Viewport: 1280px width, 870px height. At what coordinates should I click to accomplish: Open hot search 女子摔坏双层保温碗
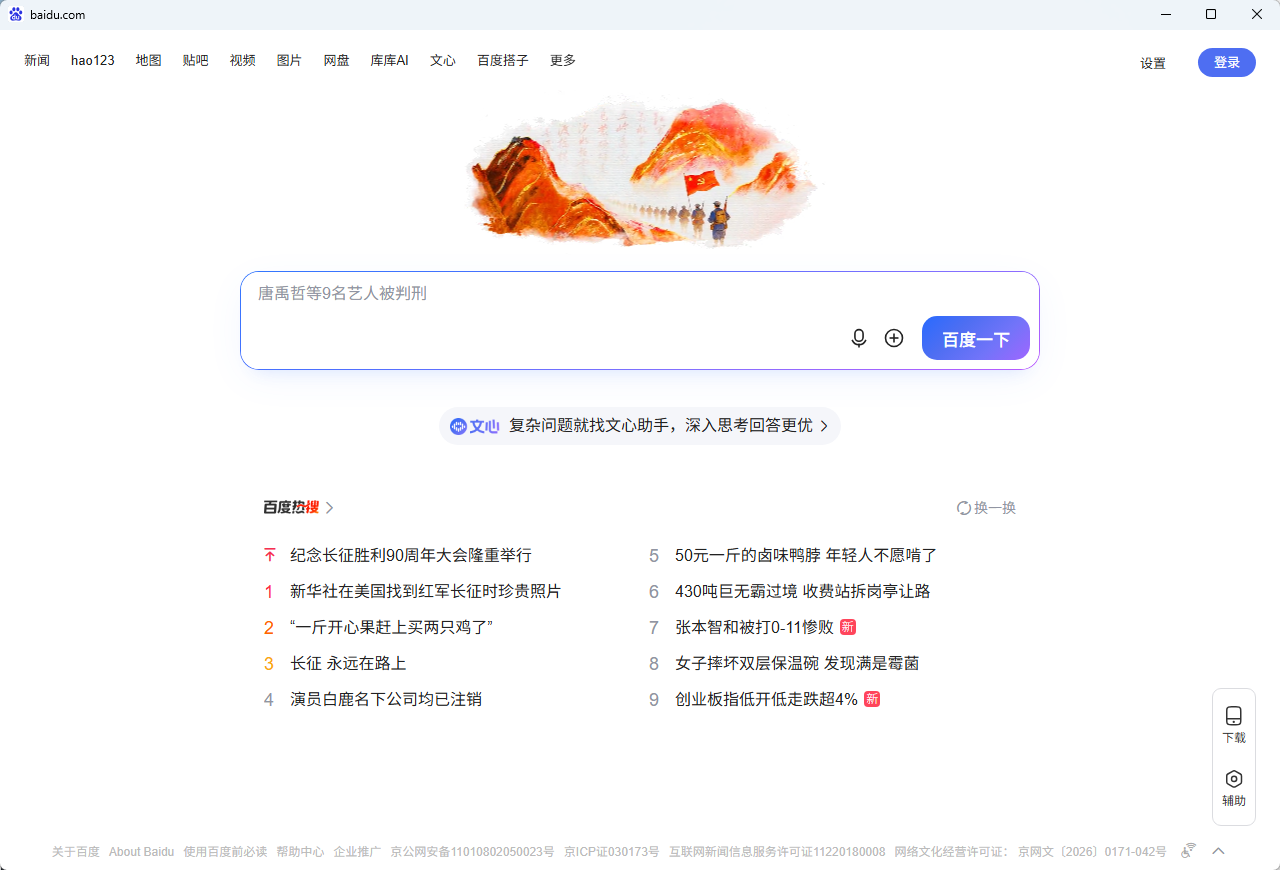(797, 663)
